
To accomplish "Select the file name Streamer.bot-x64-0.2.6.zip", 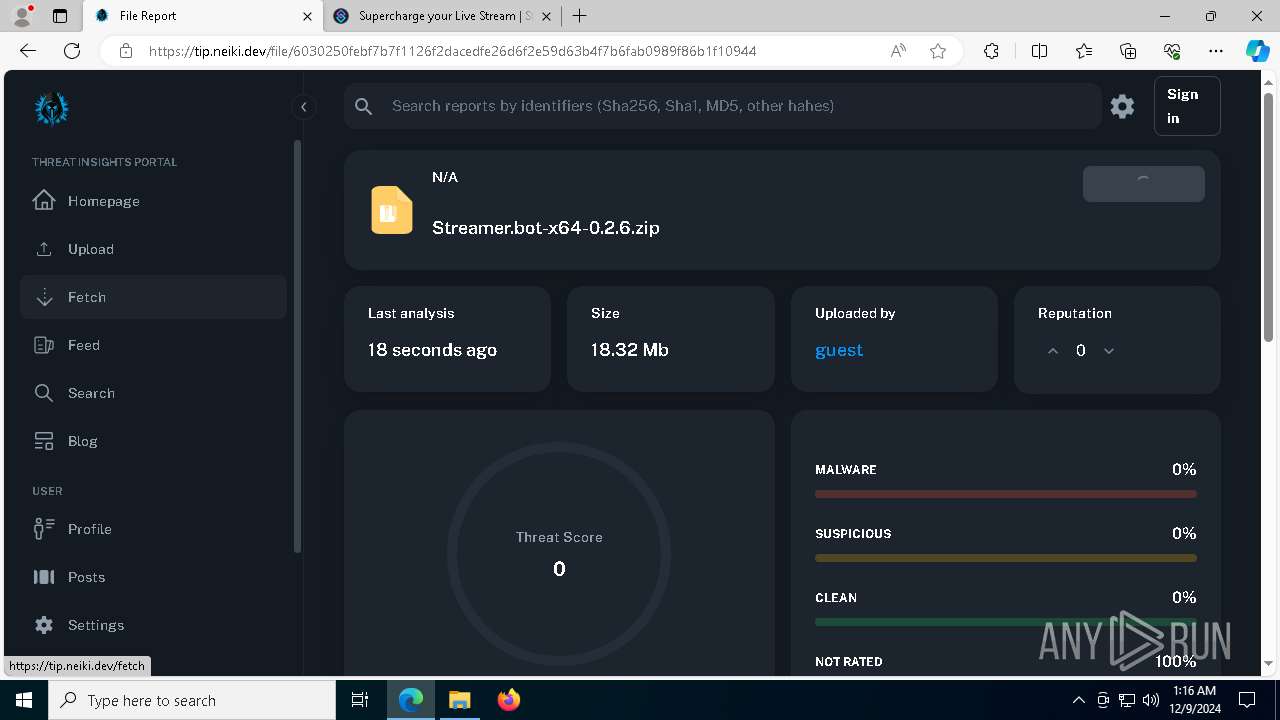I will point(546,228).
